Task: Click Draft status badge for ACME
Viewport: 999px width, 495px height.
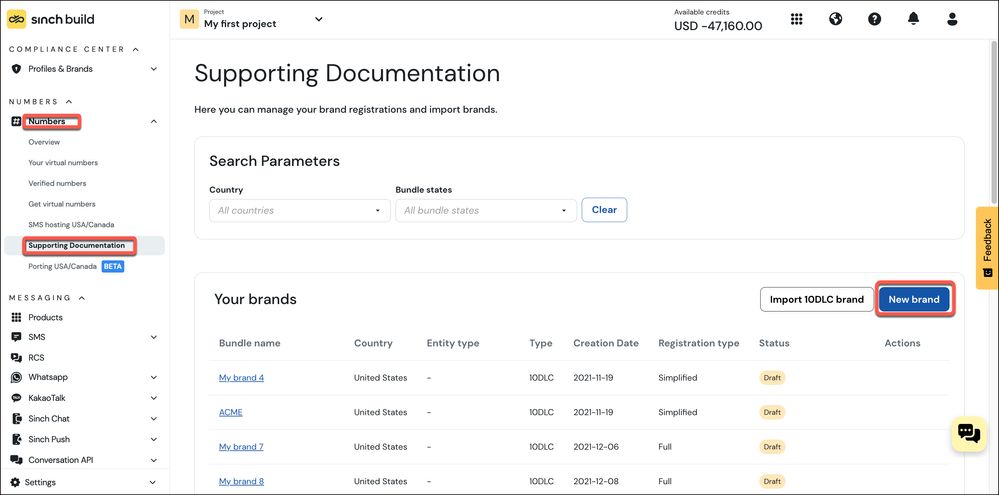Action: [772, 412]
